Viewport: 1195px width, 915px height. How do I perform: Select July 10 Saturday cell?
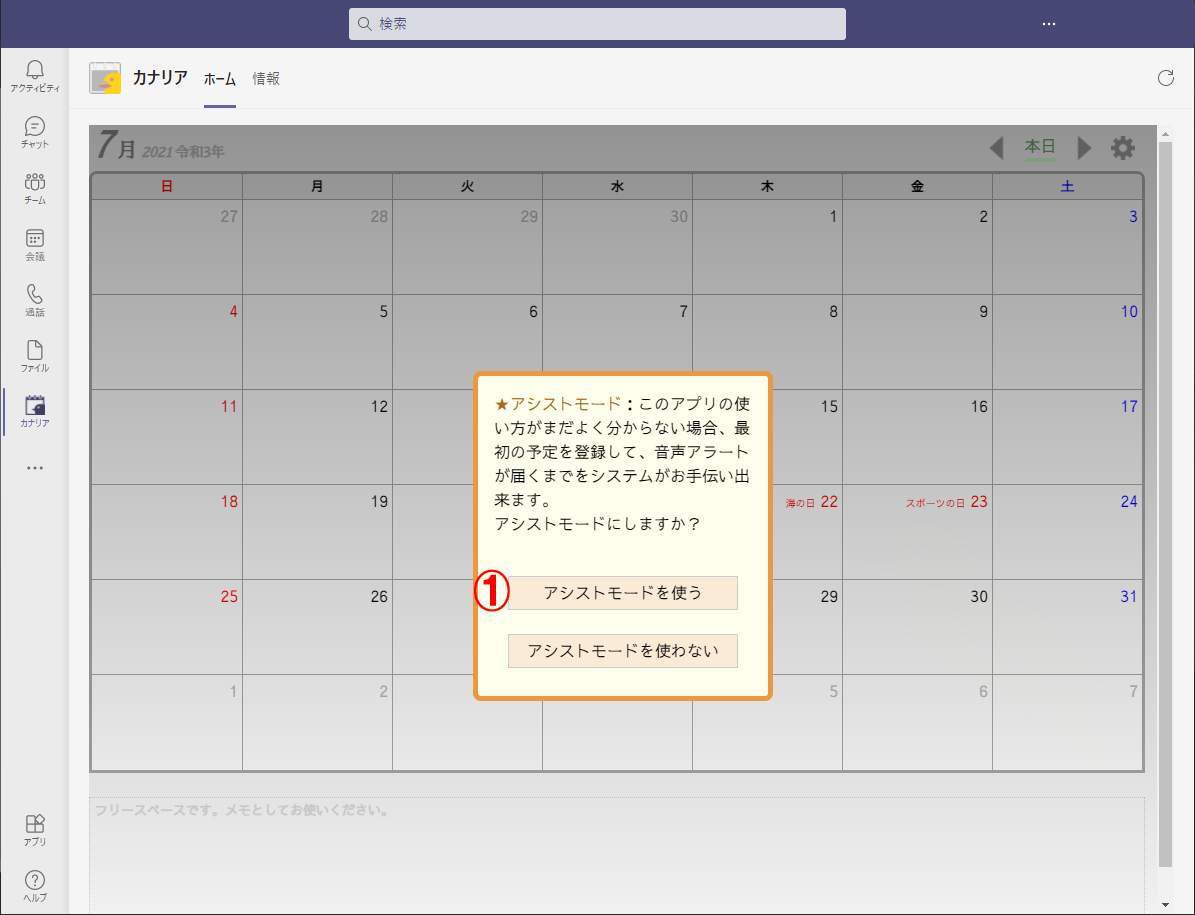1068,342
